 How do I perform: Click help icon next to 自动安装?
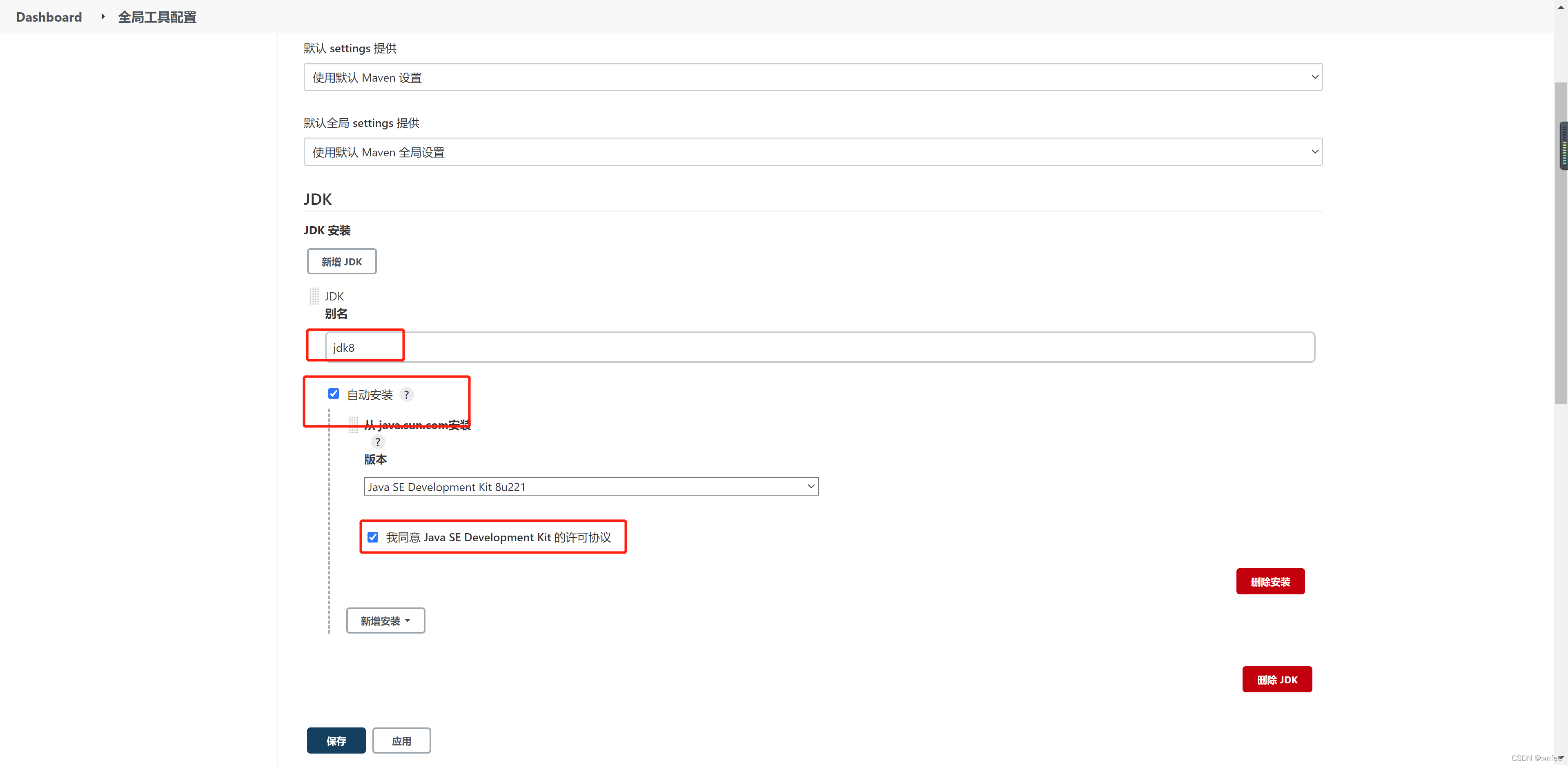point(407,394)
